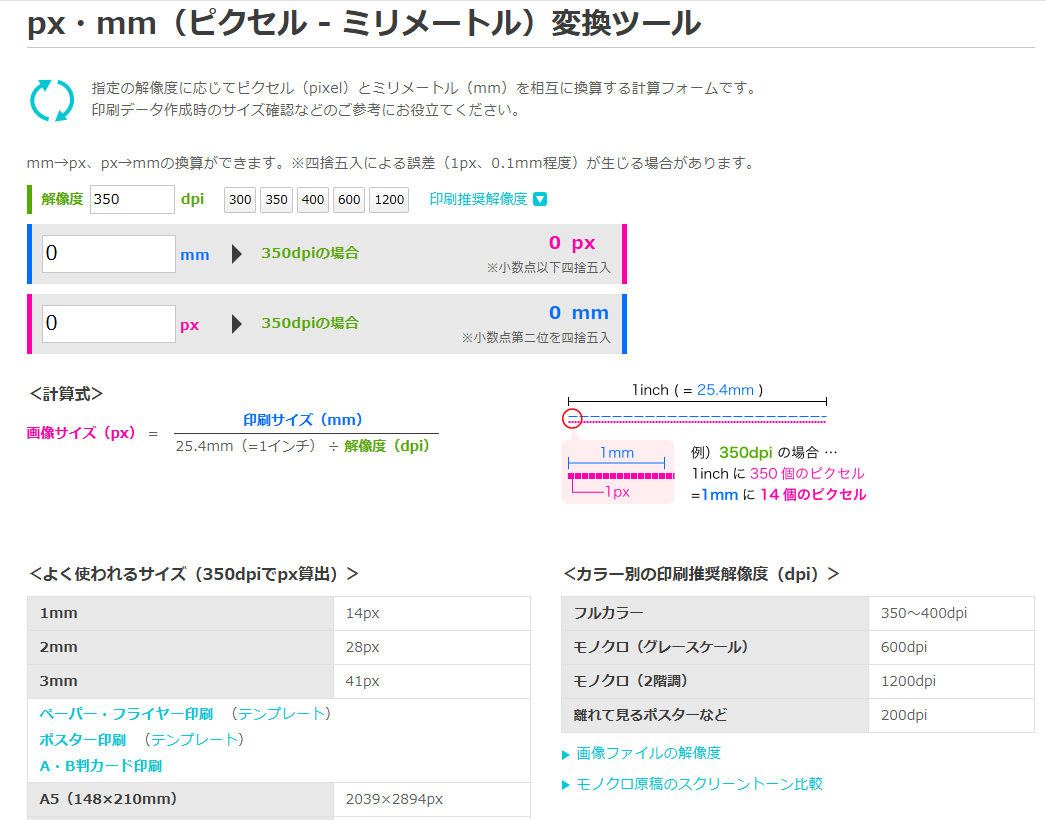Image resolution: width=1046 pixels, height=820 pixels.
Task: Click the 1200dpi table cell
Action: pos(951,681)
